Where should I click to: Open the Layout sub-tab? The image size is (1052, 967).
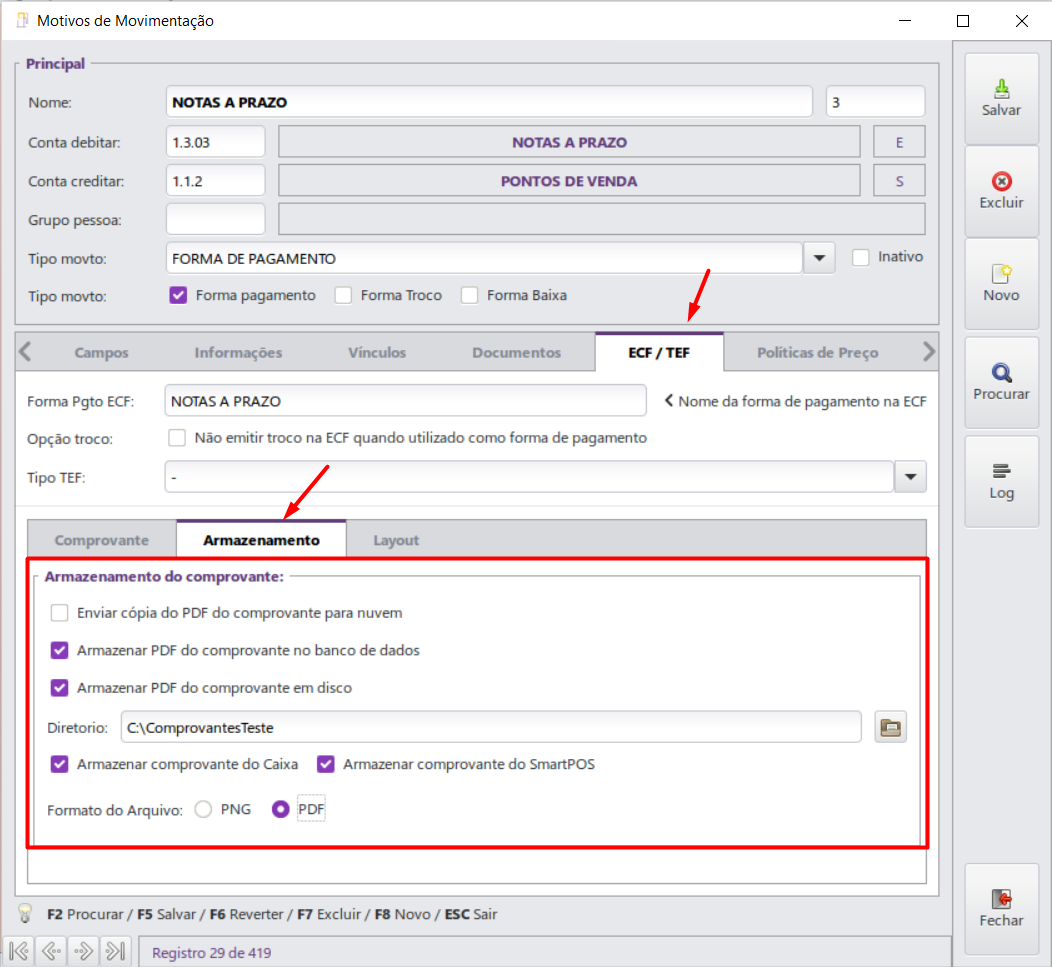coord(396,540)
